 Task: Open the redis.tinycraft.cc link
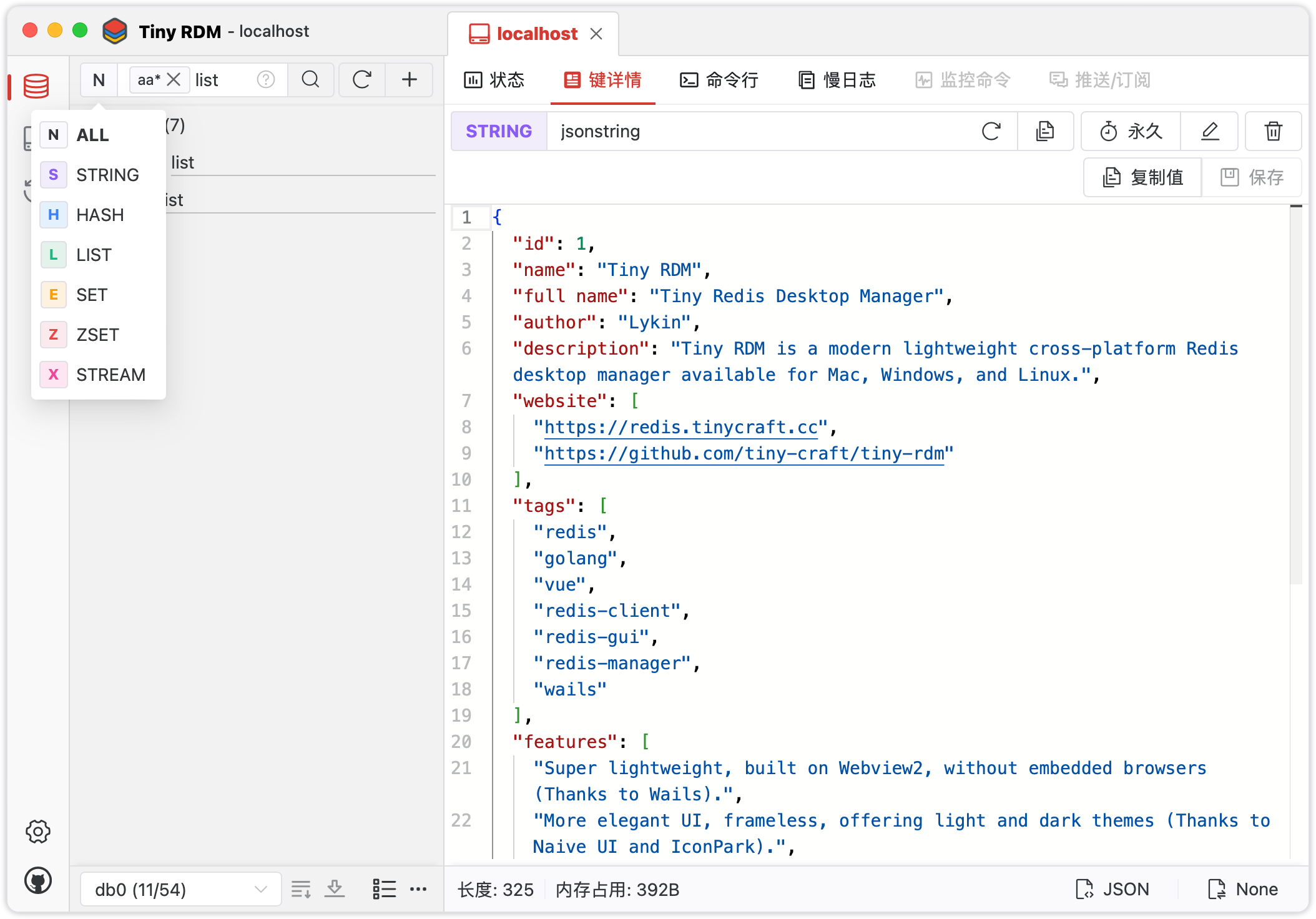(x=681, y=427)
